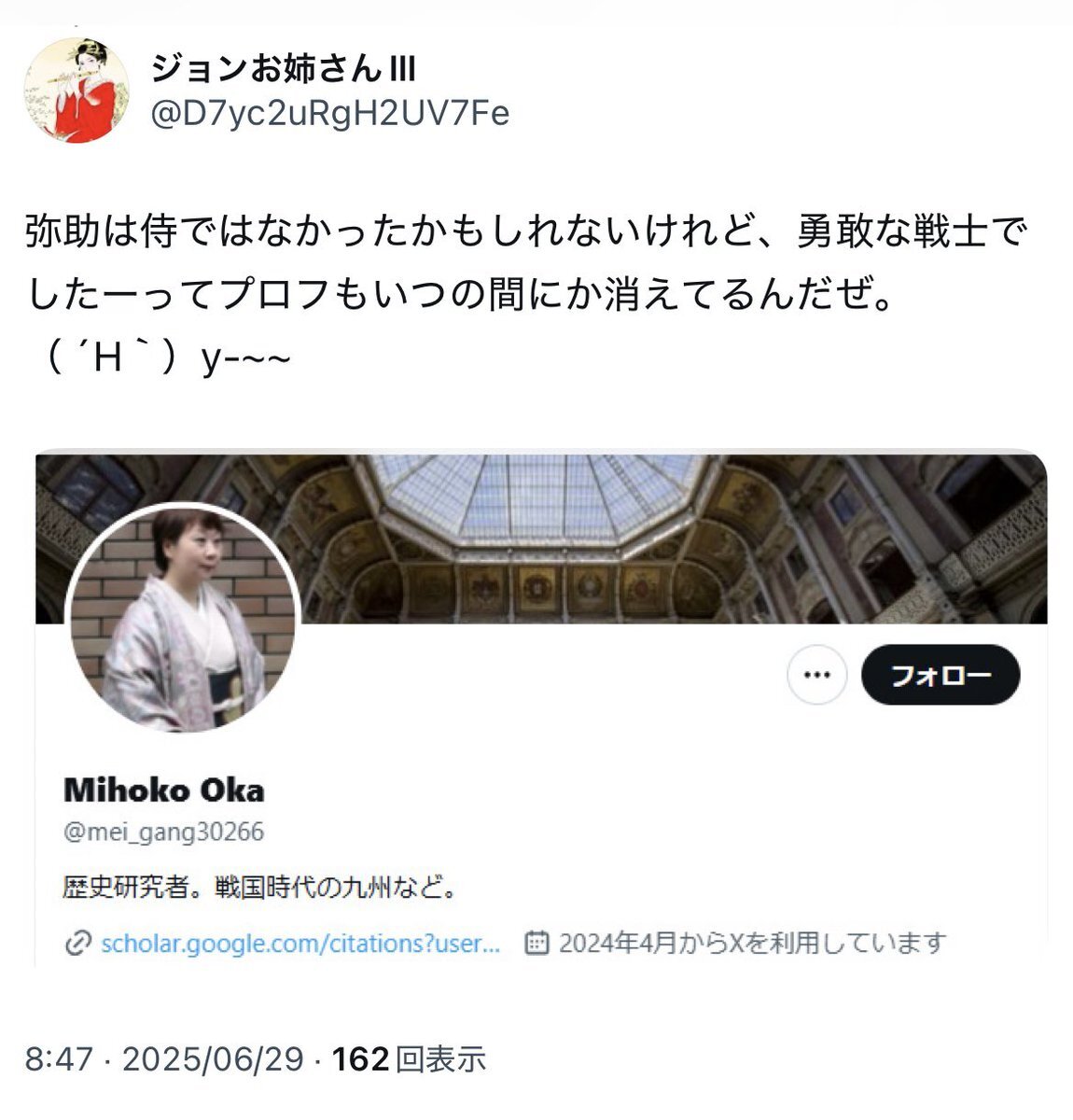The height and width of the screenshot is (1120, 1073).
Task: Select the Mihoko Oka profile name
Action: click(164, 790)
